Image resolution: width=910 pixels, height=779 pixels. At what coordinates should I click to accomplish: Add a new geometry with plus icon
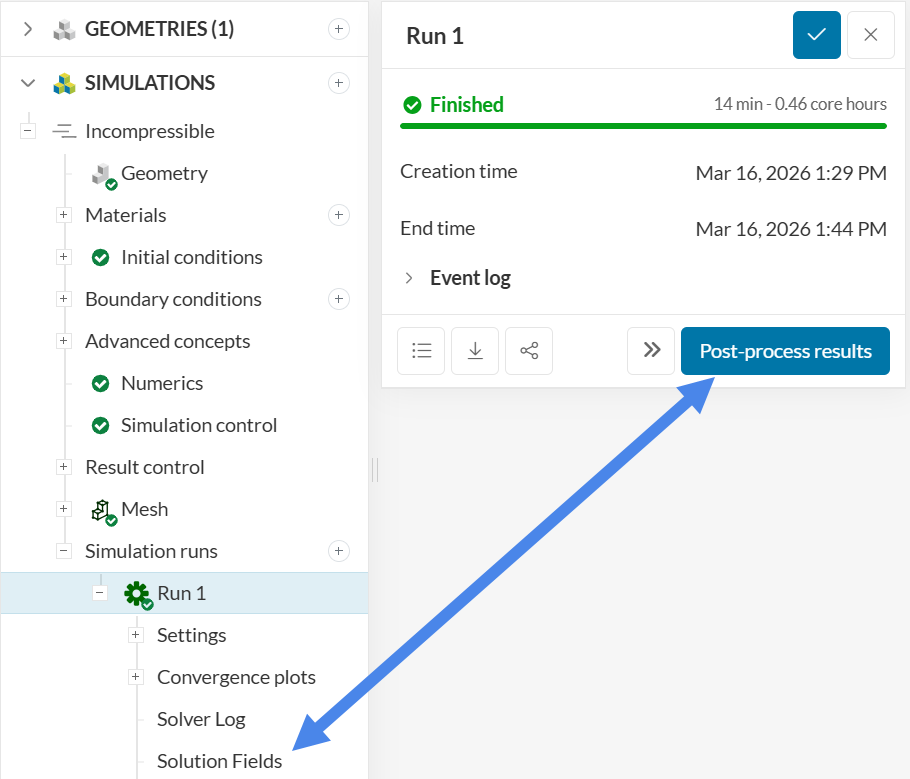339,29
